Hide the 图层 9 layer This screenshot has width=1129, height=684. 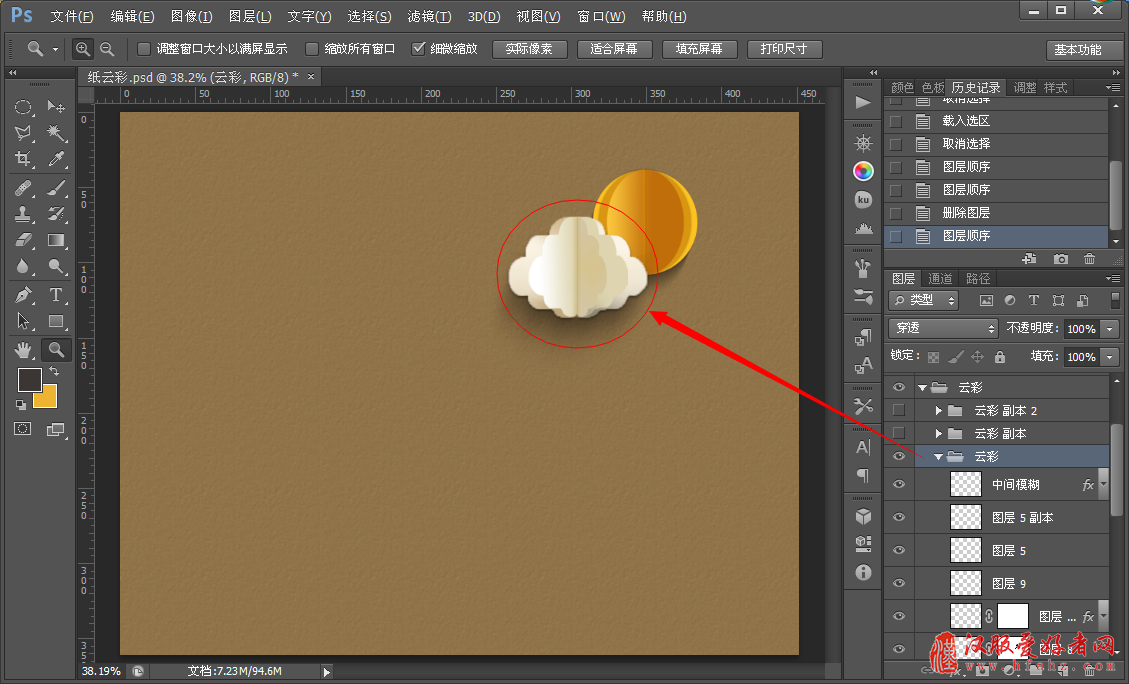coord(899,583)
